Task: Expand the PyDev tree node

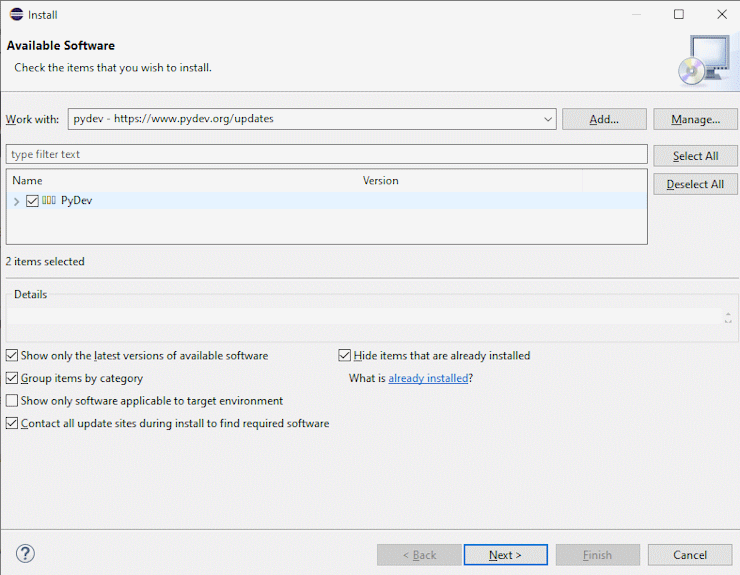Action: 17,202
